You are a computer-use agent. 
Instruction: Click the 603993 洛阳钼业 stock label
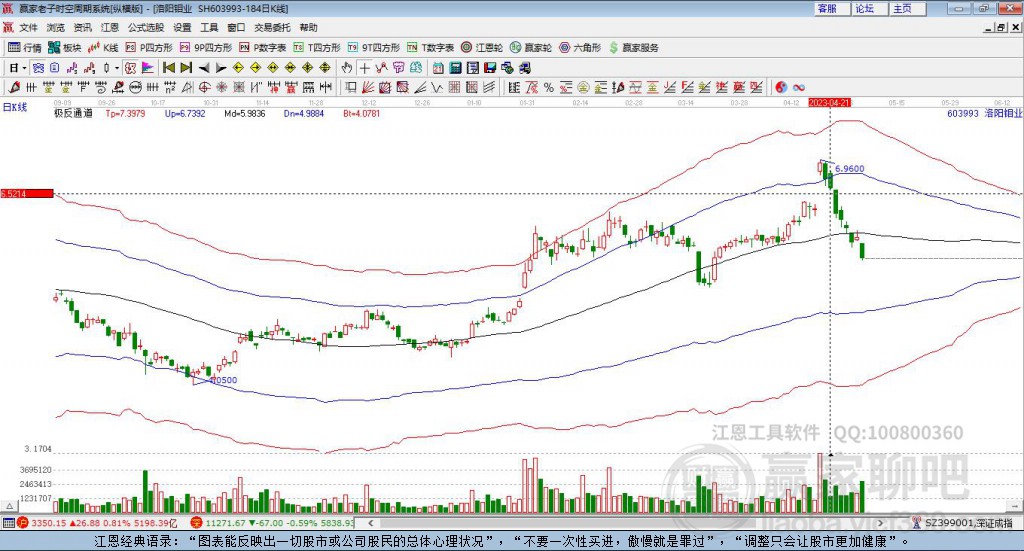point(984,113)
